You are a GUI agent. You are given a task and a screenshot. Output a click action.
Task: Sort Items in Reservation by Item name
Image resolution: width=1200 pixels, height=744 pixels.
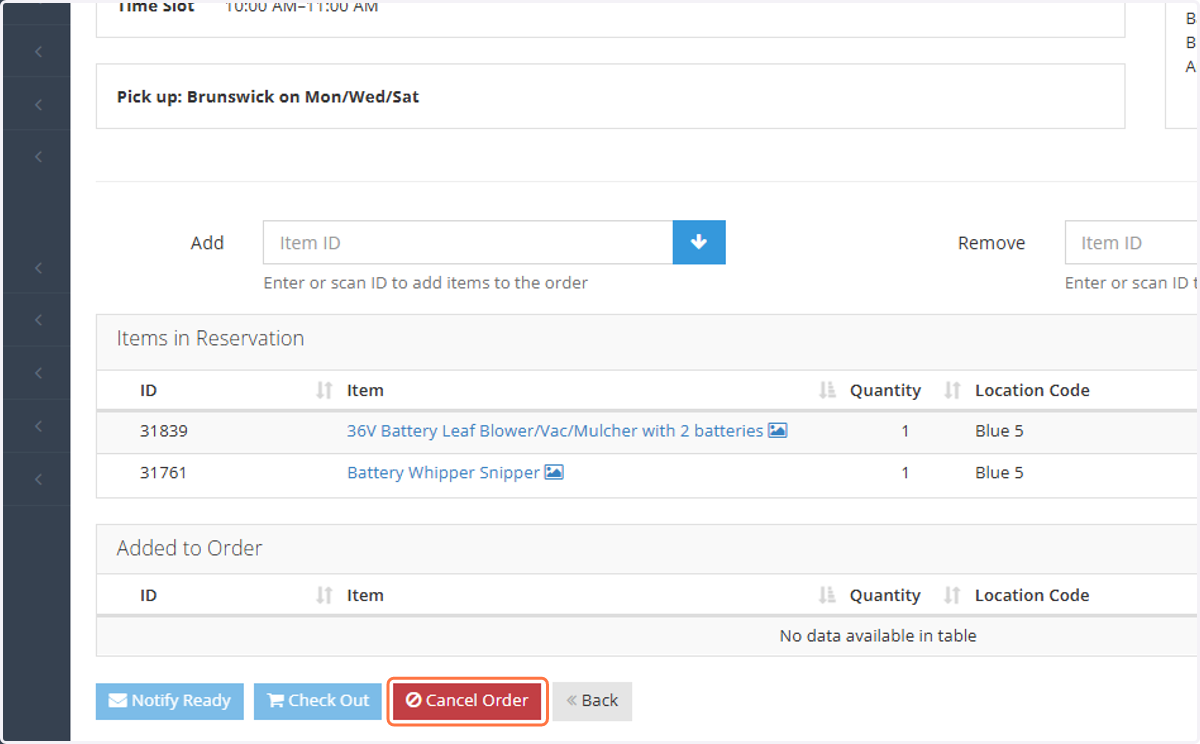pos(827,390)
